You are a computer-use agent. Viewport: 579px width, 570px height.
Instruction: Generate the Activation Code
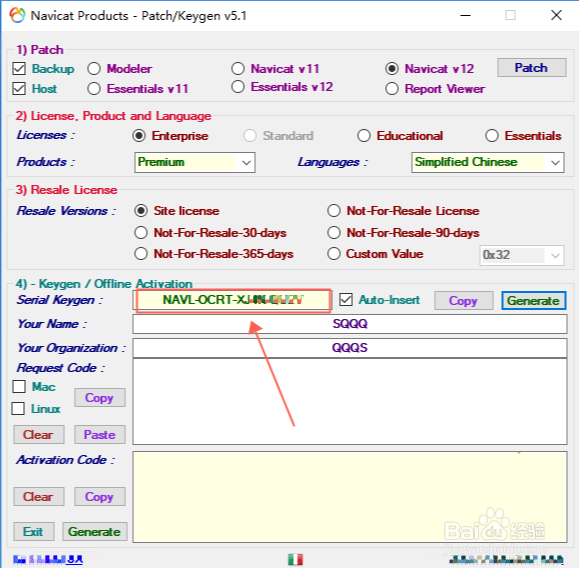point(95,532)
